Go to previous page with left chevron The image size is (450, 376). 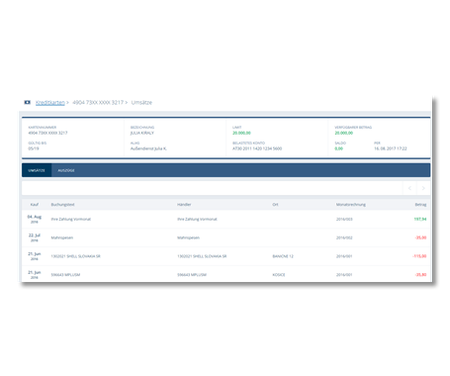410,188
